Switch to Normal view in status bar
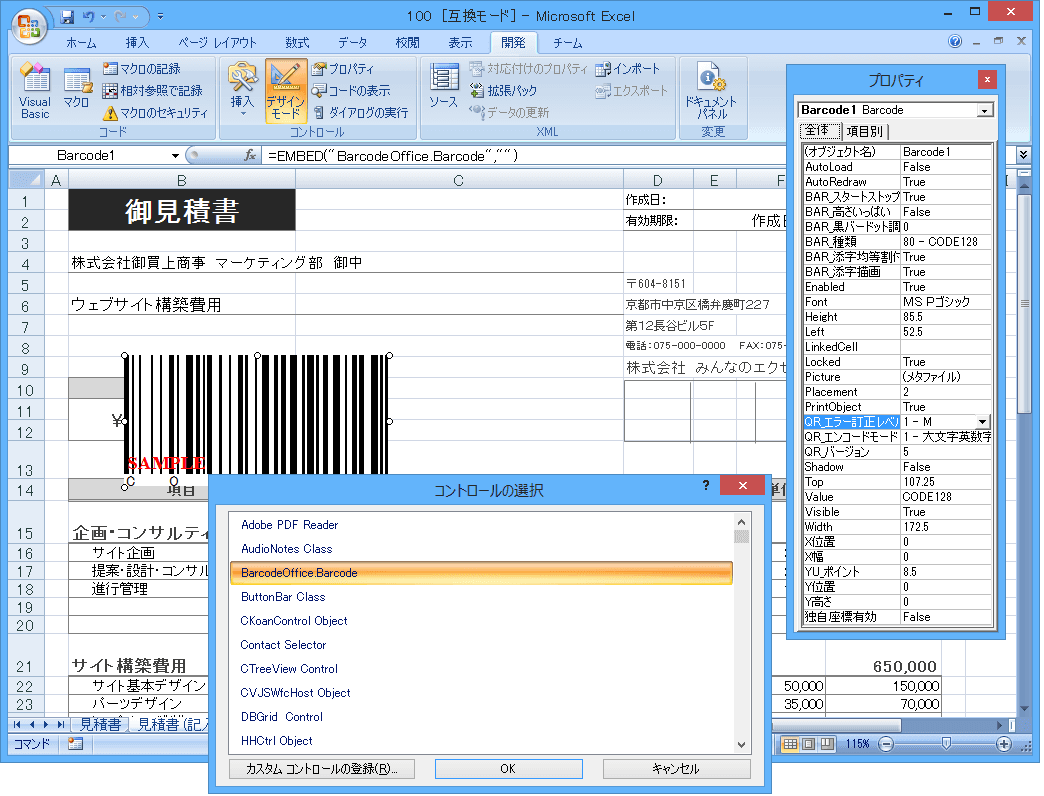 [x=790, y=744]
